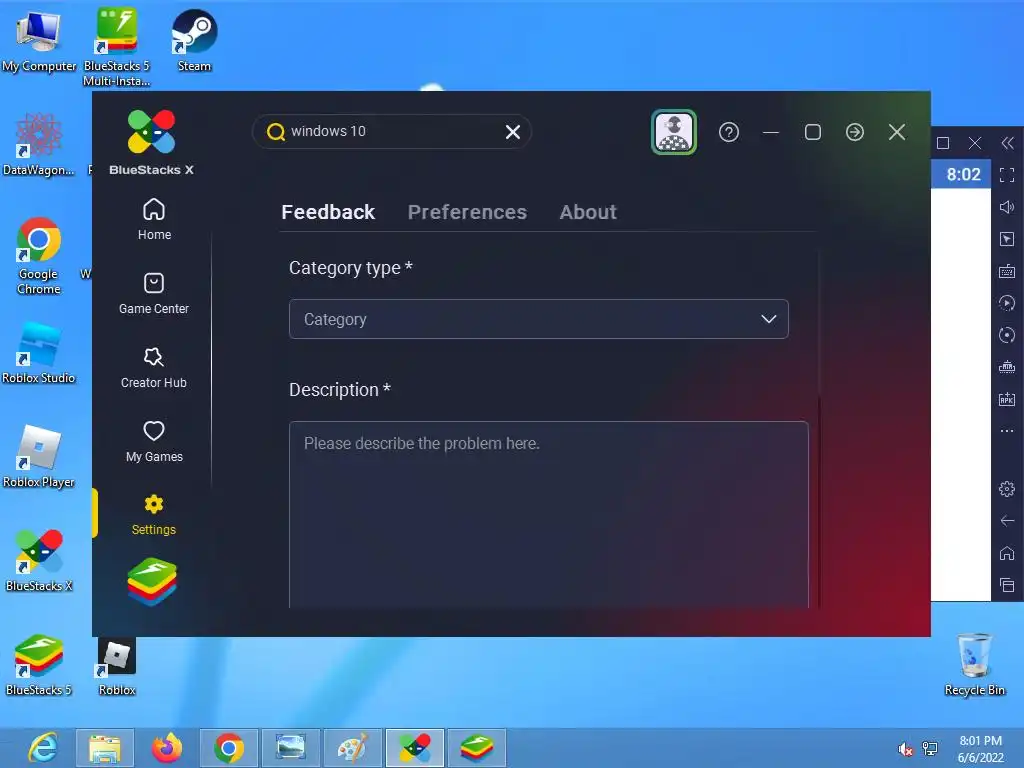
Task: Open more options dots in BlueStacks 5 toolbar
Action: click(1007, 431)
